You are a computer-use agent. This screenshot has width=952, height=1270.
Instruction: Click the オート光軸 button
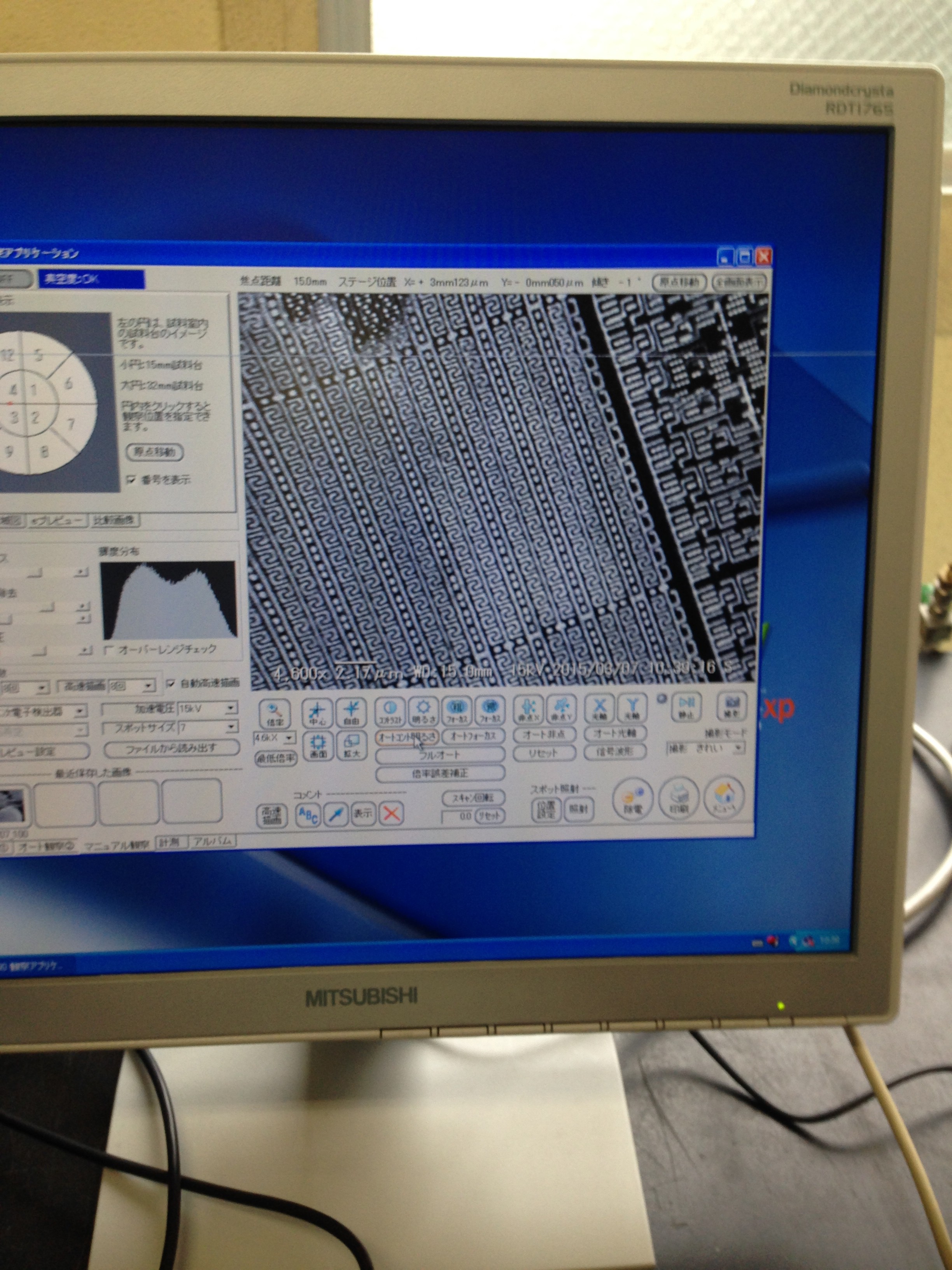point(615,733)
